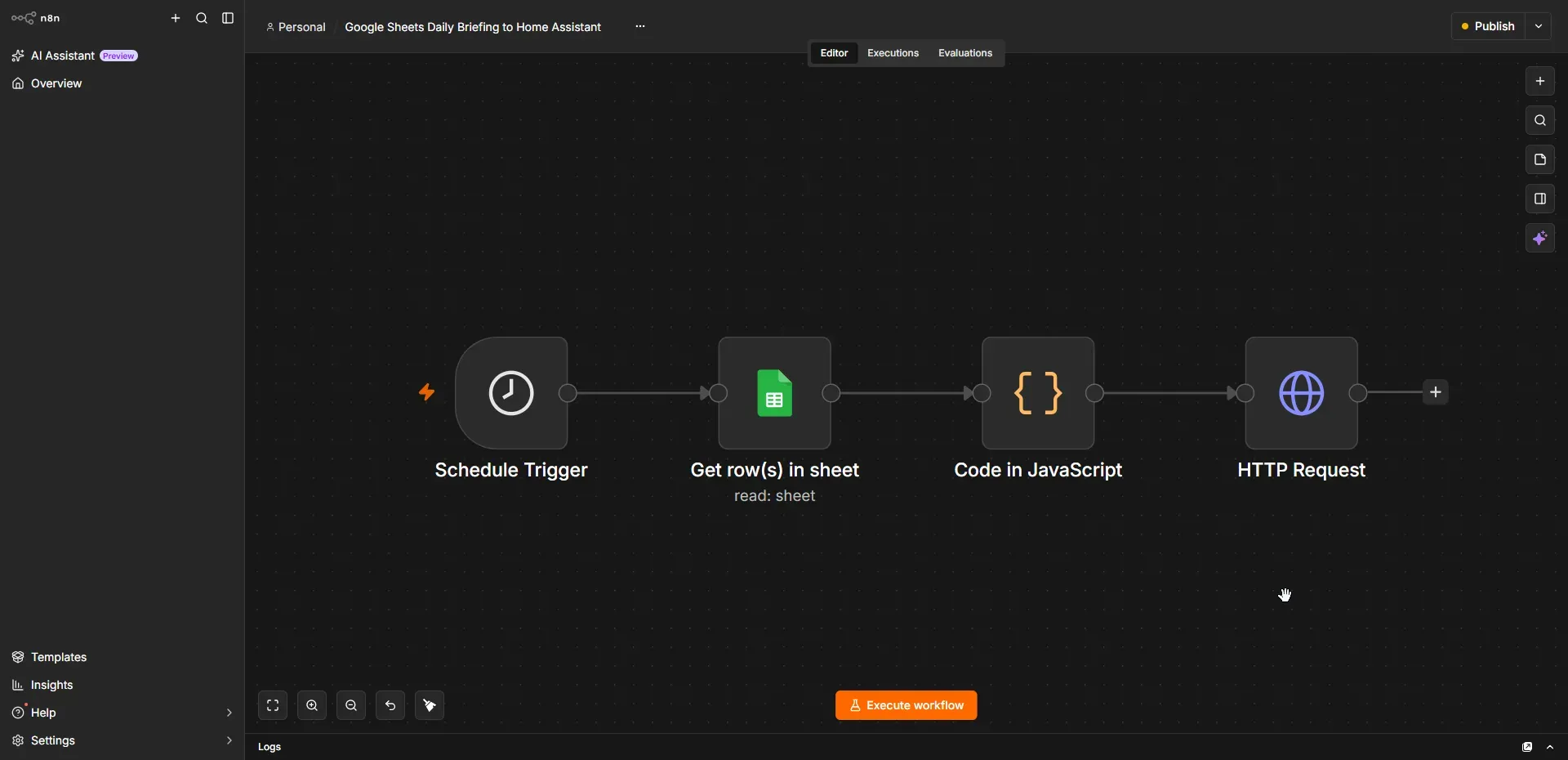This screenshot has width=1568, height=760.
Task: Add a node with canvas plus button
Action: pyautogui.click(x=1540, y=81)
